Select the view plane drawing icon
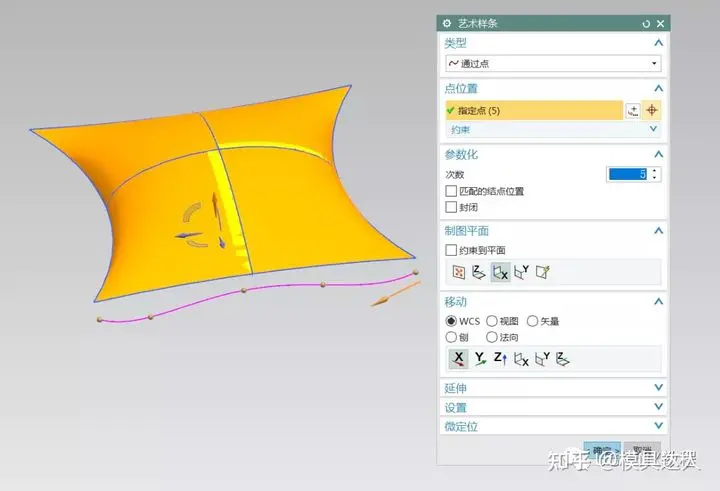 458,272
